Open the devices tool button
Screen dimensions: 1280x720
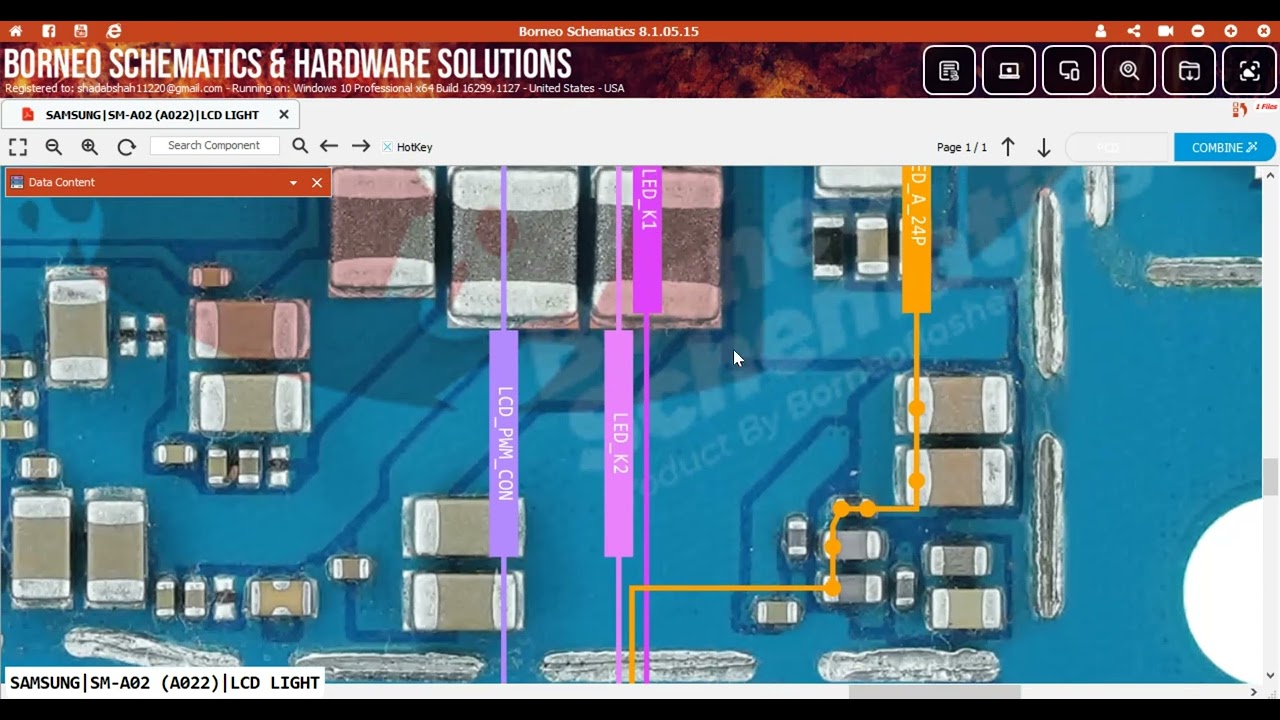(x=1069, y=70)
